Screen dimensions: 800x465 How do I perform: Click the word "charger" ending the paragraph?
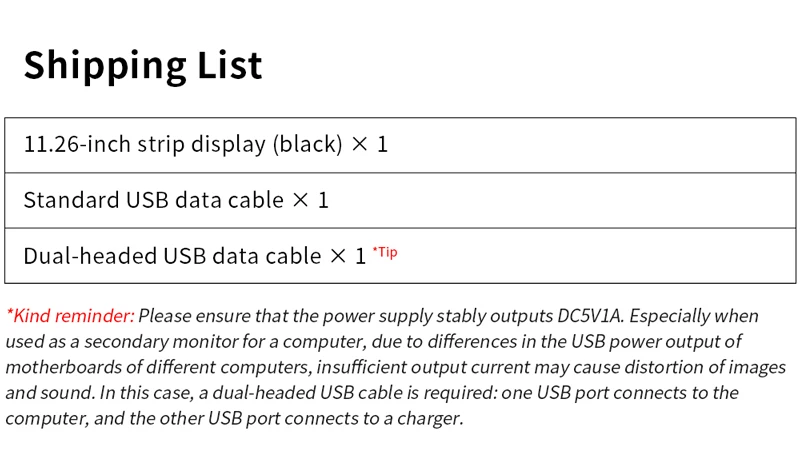[431, 419]
